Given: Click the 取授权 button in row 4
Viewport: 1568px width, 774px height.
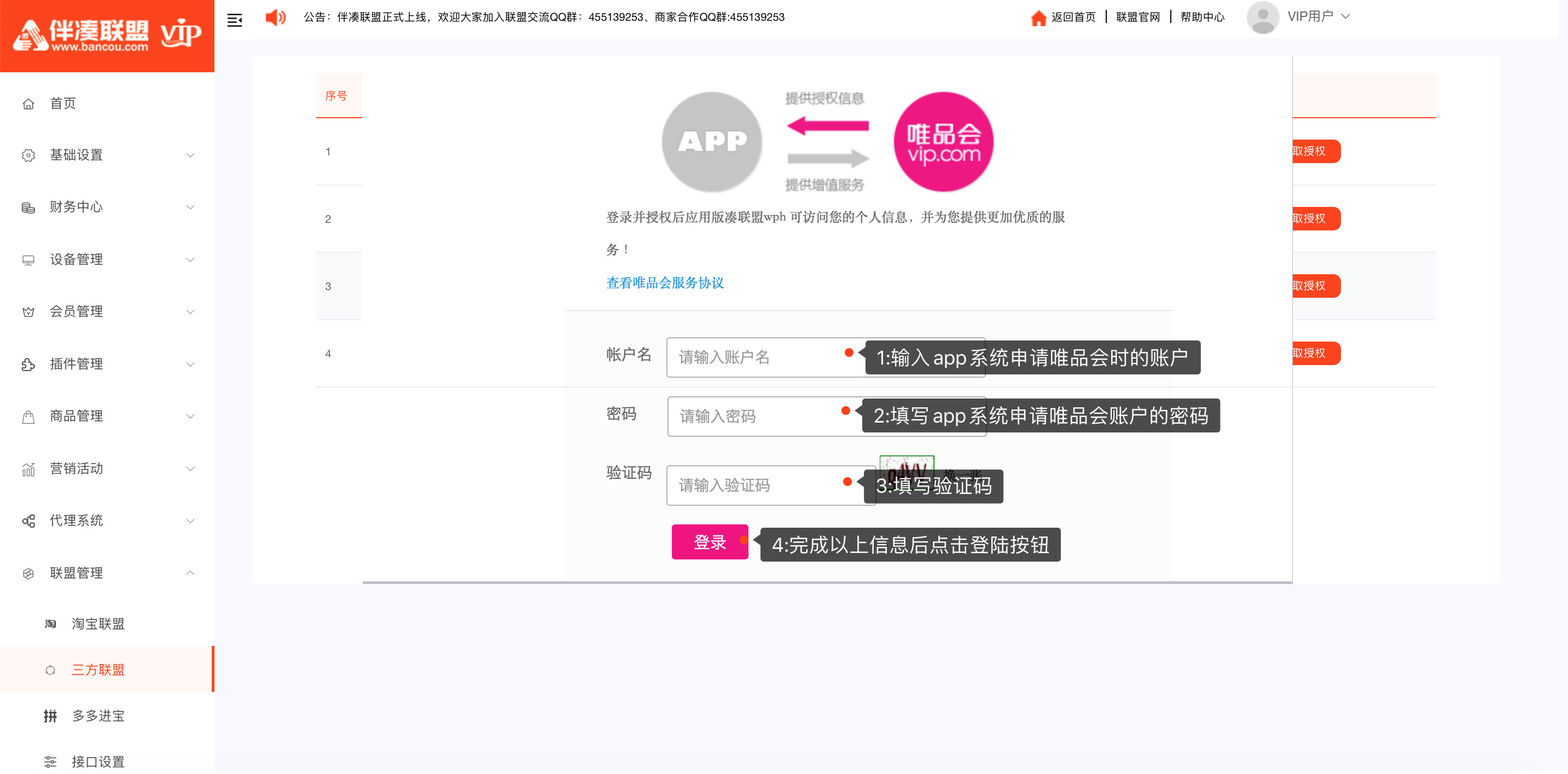Looking at the screenshot, I should click(1316, 353).
